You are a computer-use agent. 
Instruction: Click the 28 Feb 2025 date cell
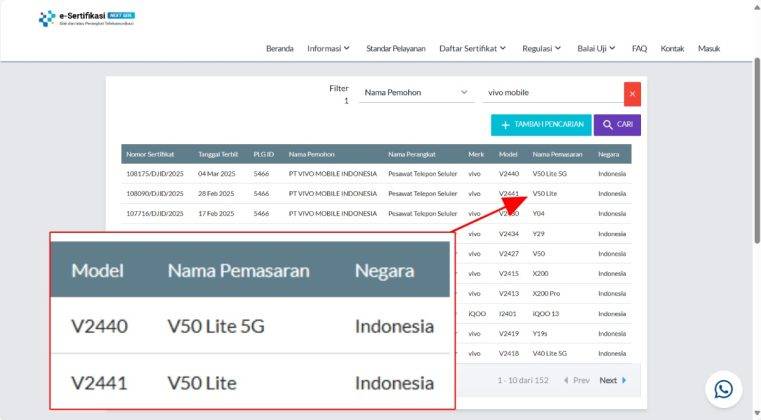(216, 193)
